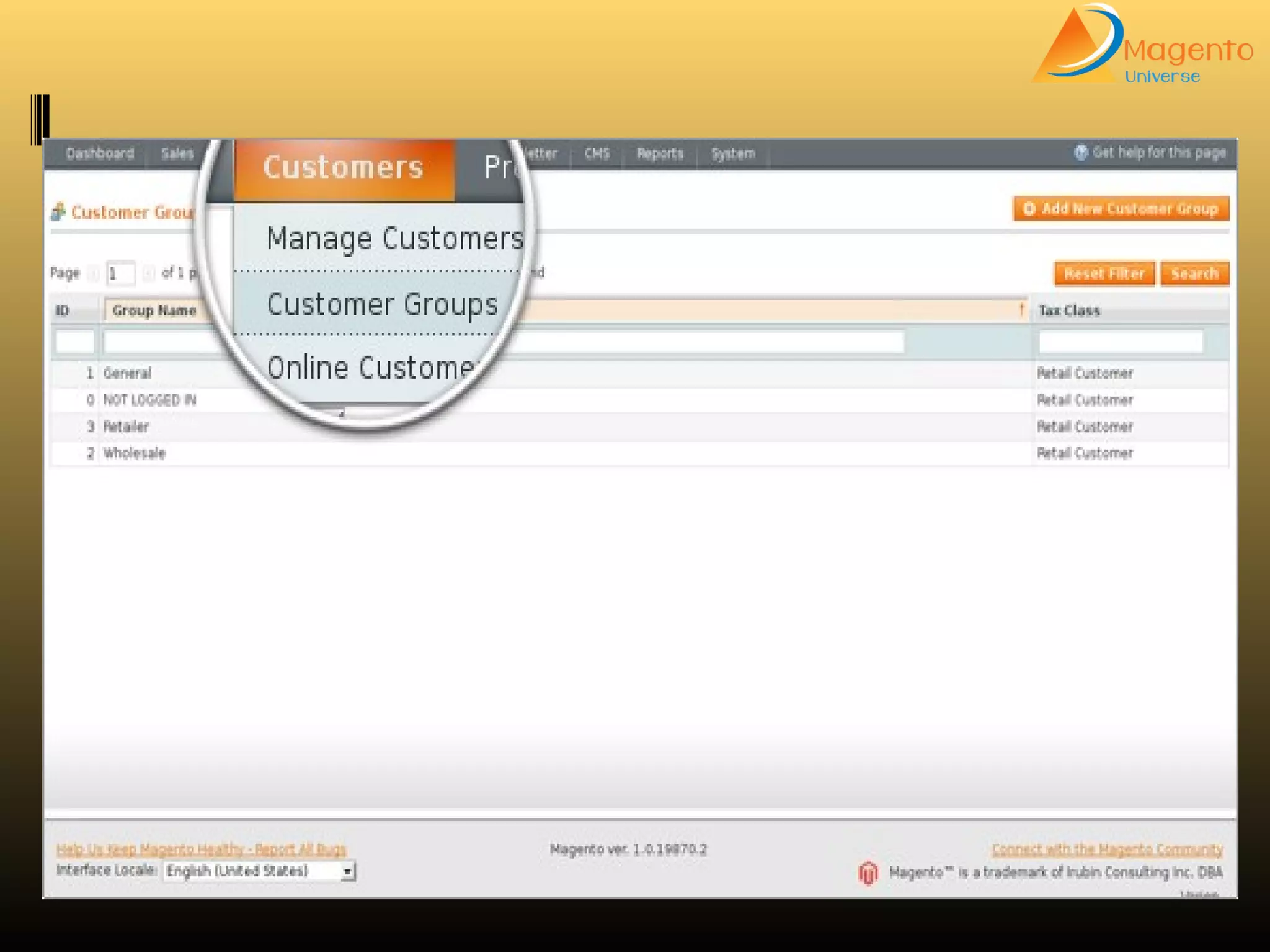Click Add New Customer Group button
Image resolution: width=1270 pixels, height=952 pixels.
click(1121, 209)
